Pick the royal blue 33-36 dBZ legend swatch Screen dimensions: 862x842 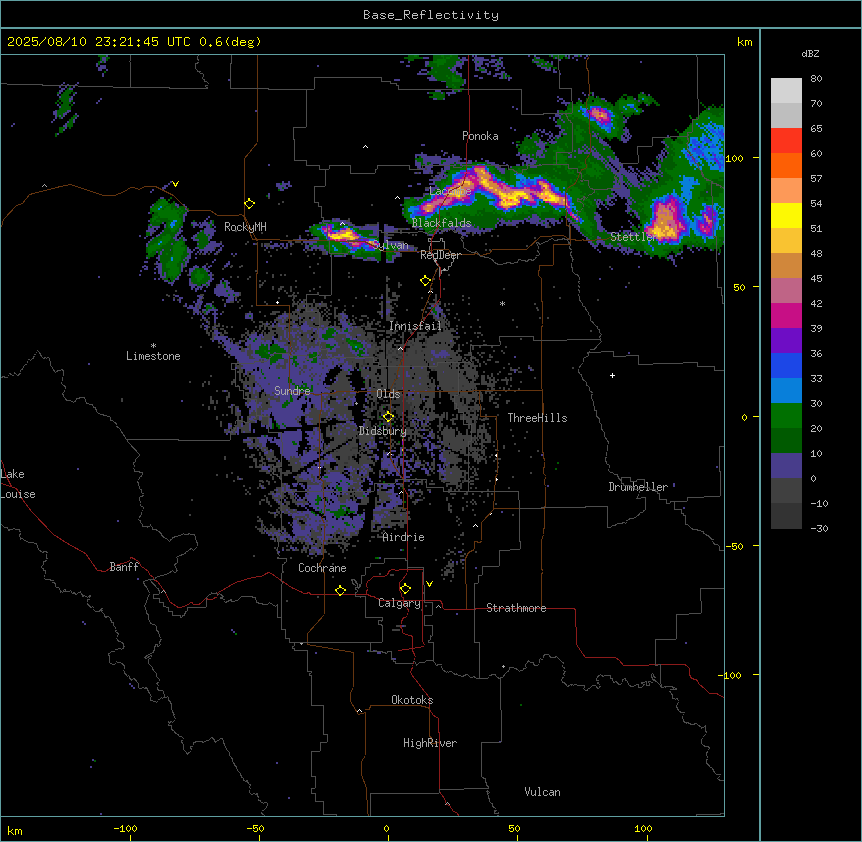(x=786, y=365)
